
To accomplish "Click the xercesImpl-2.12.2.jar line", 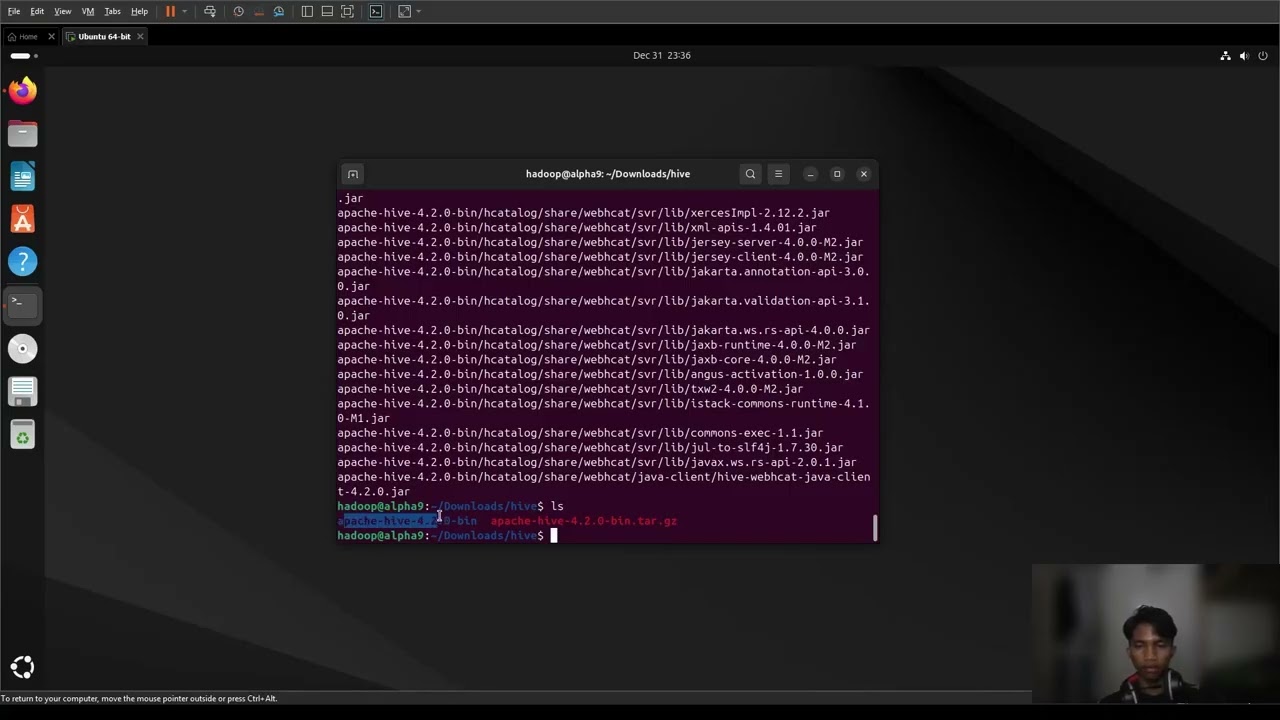I will [x=583, y=213].
